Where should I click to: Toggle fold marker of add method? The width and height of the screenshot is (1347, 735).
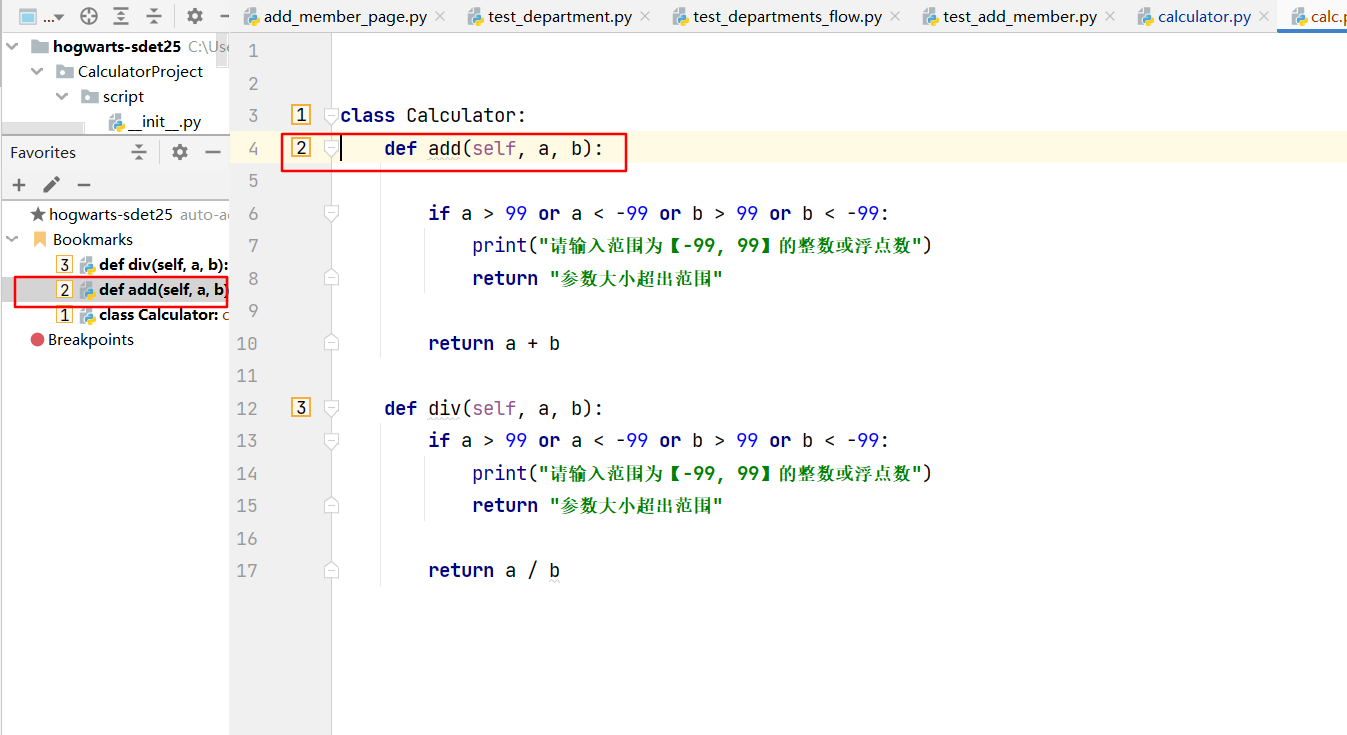(331, 149)
